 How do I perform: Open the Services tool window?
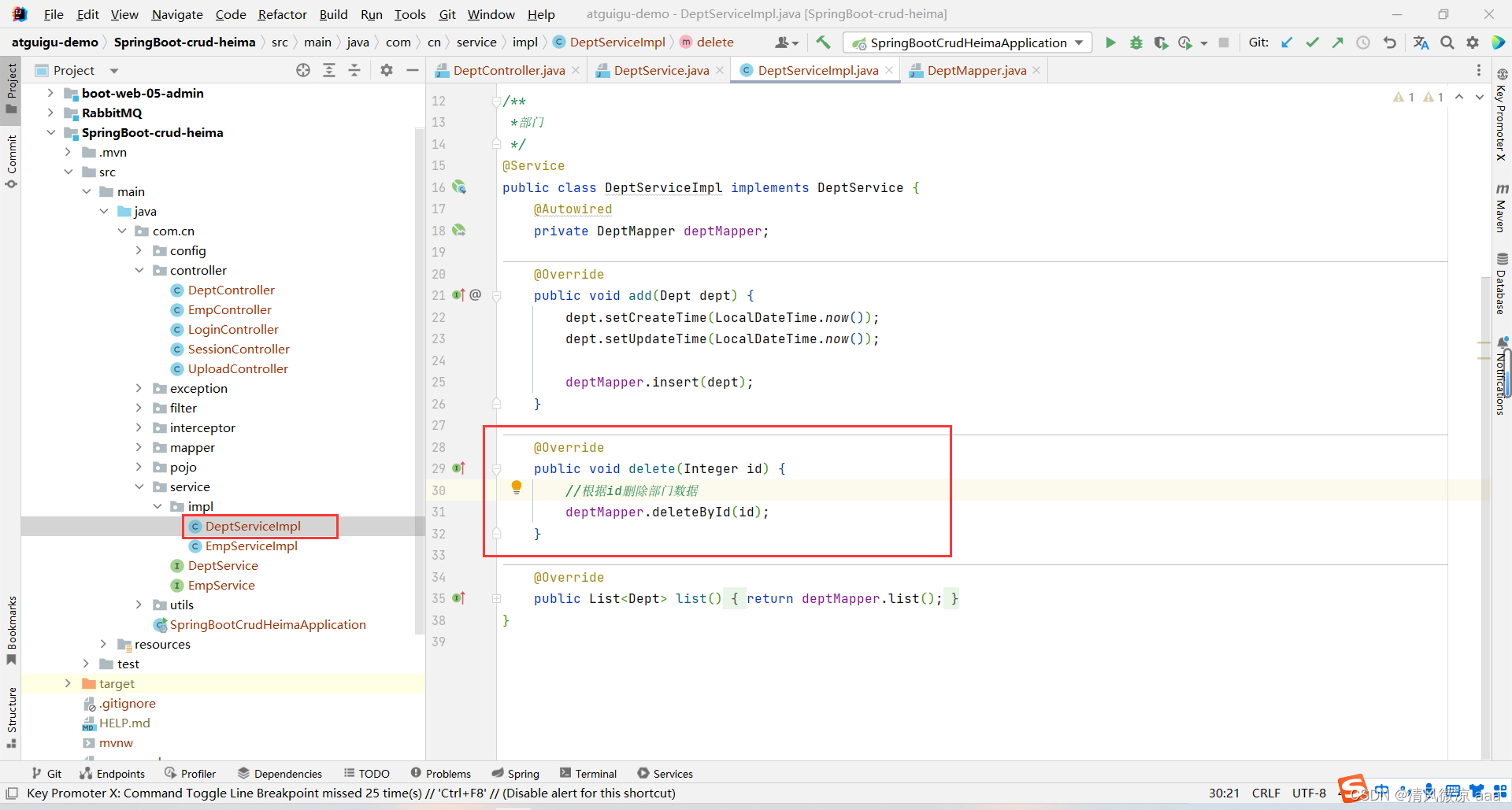[665, 774]
